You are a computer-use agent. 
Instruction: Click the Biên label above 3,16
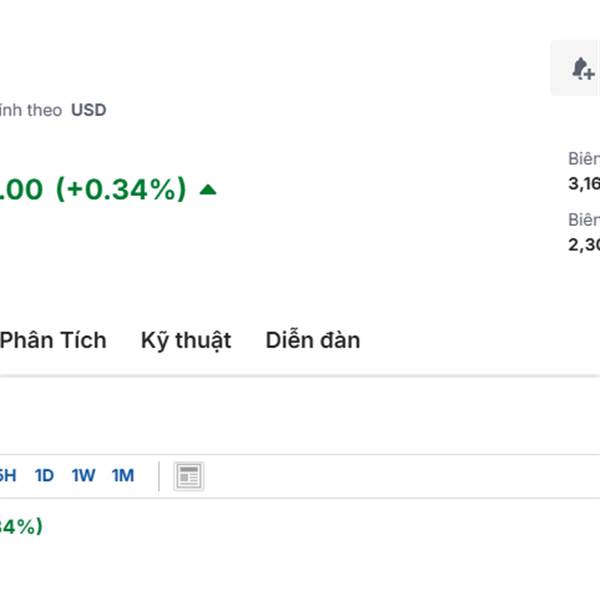[x=584, y=158]
